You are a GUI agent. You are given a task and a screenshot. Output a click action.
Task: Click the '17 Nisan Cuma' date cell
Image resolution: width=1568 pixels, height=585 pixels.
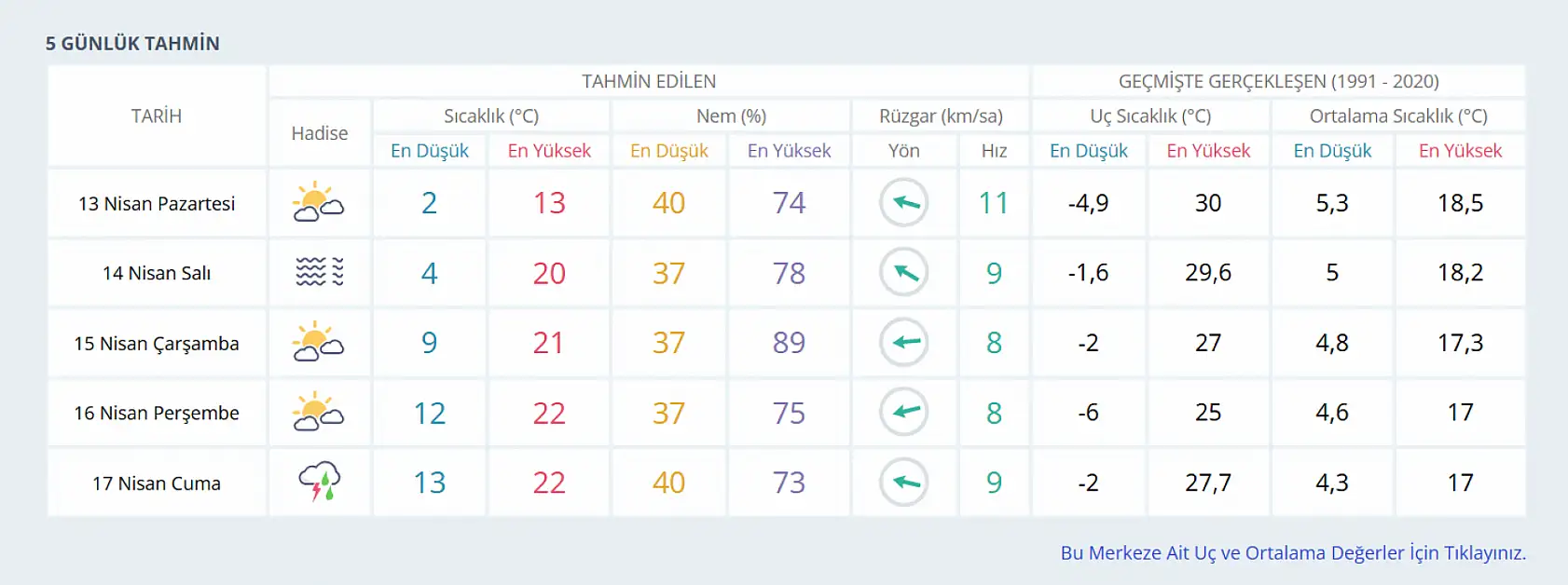[157, 483]
